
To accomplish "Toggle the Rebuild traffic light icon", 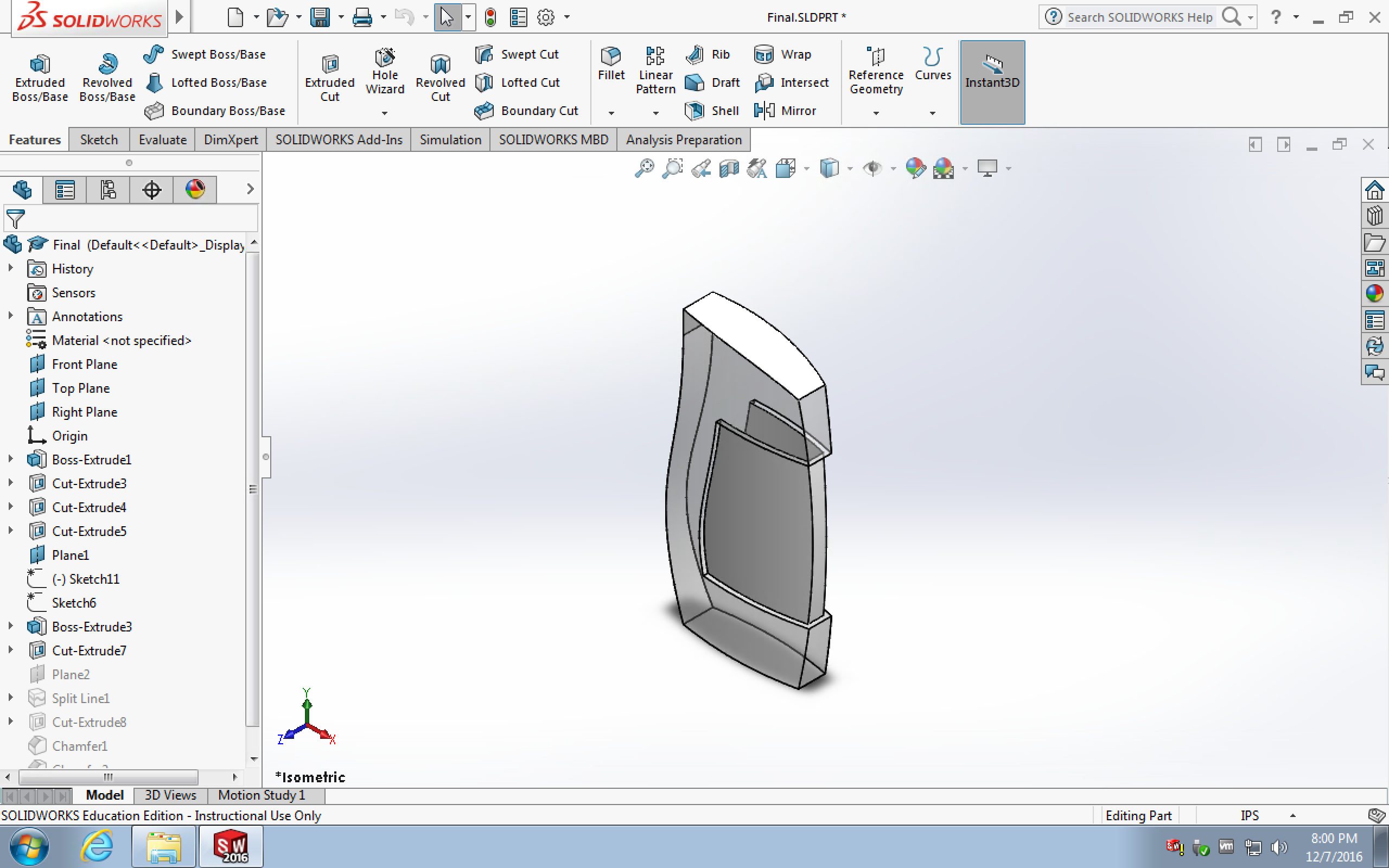I will (489, 17).
